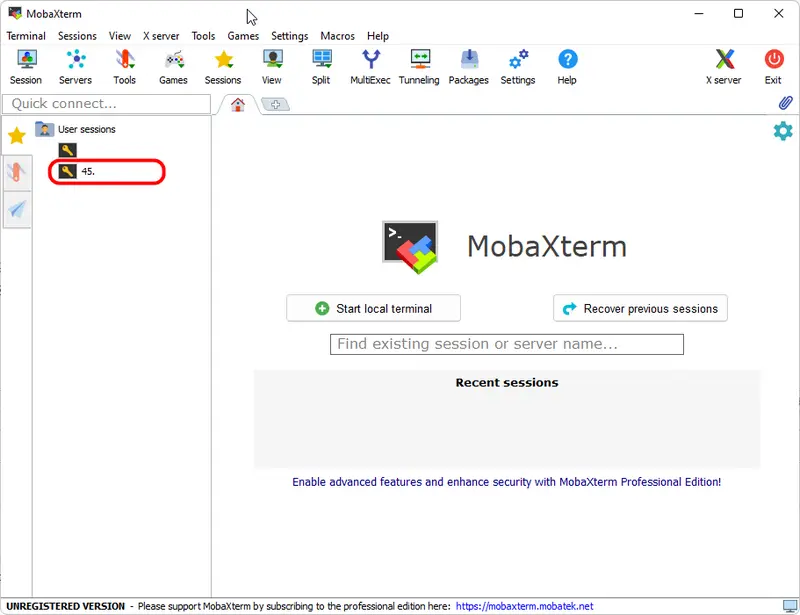Open the Help menu
This screenshot has height=615, width=800.
(x=378, y=36)
